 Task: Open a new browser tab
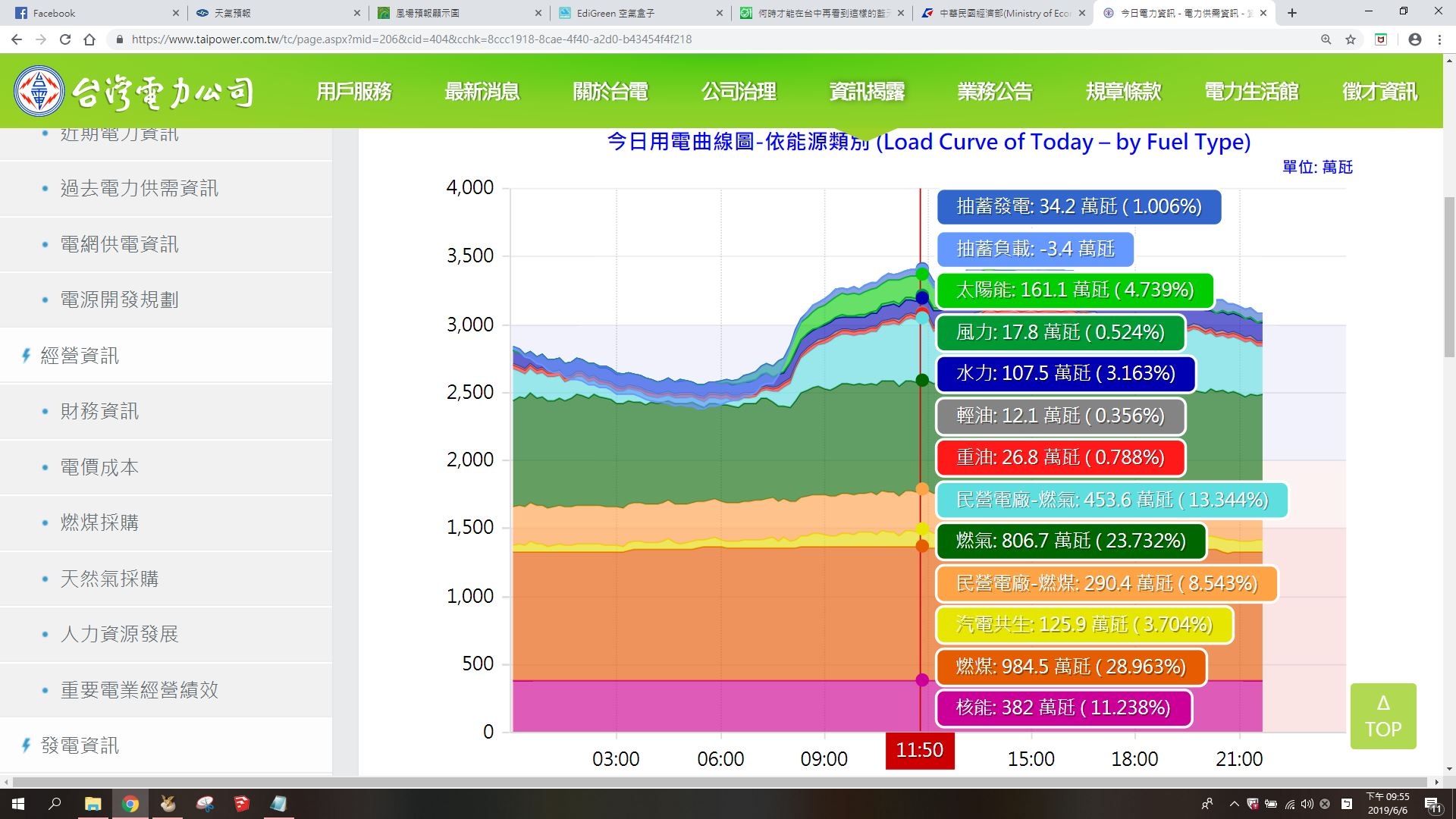point(1292,13)
